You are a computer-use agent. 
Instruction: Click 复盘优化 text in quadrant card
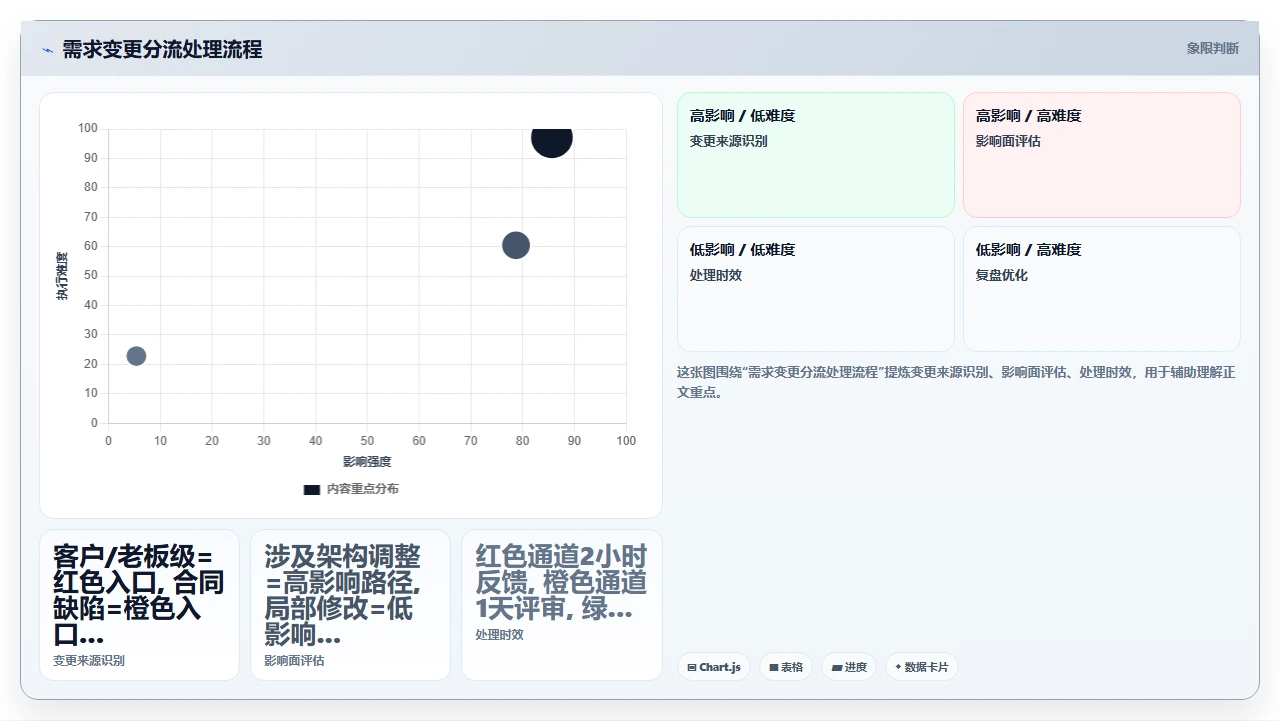pyautogui.click(x=1002, y=275)
